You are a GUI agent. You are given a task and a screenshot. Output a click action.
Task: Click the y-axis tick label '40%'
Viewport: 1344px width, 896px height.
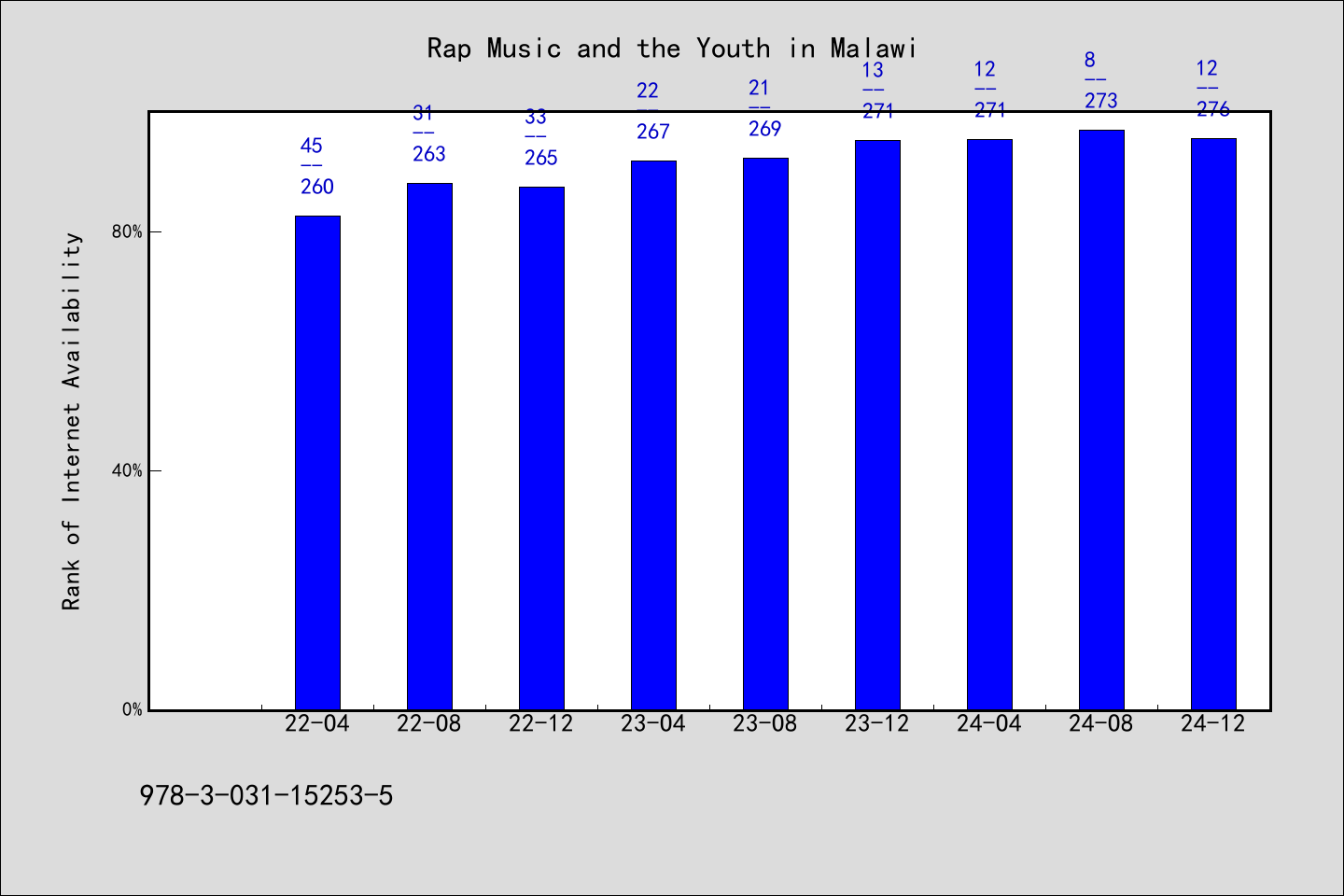click(x=127, y=471)
